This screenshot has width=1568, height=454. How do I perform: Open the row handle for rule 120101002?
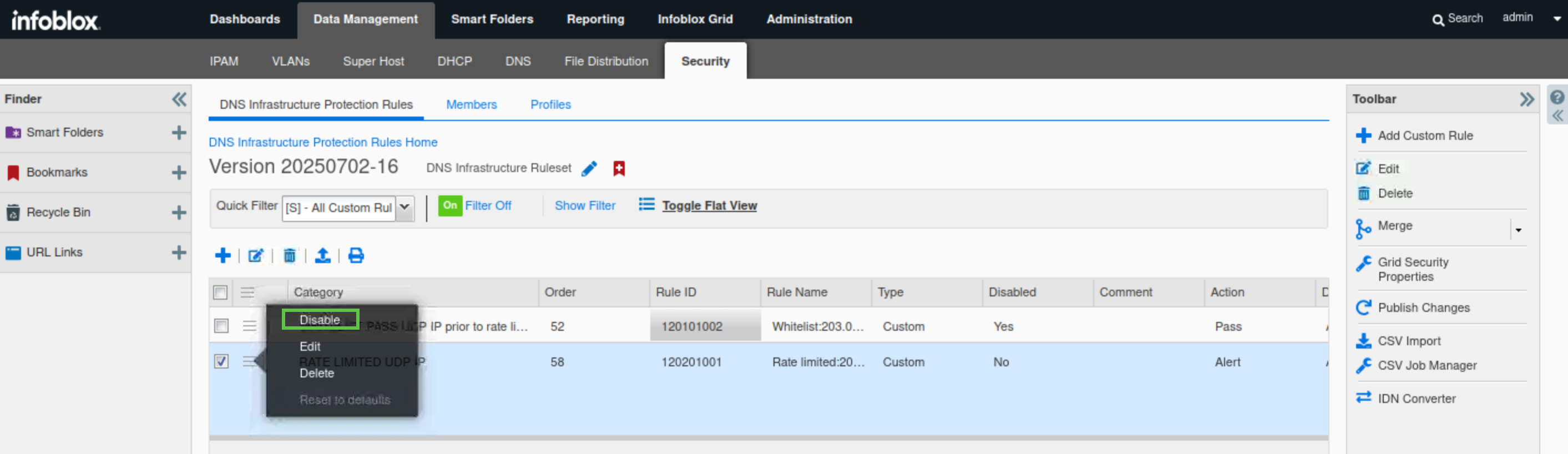pos(249,326)
